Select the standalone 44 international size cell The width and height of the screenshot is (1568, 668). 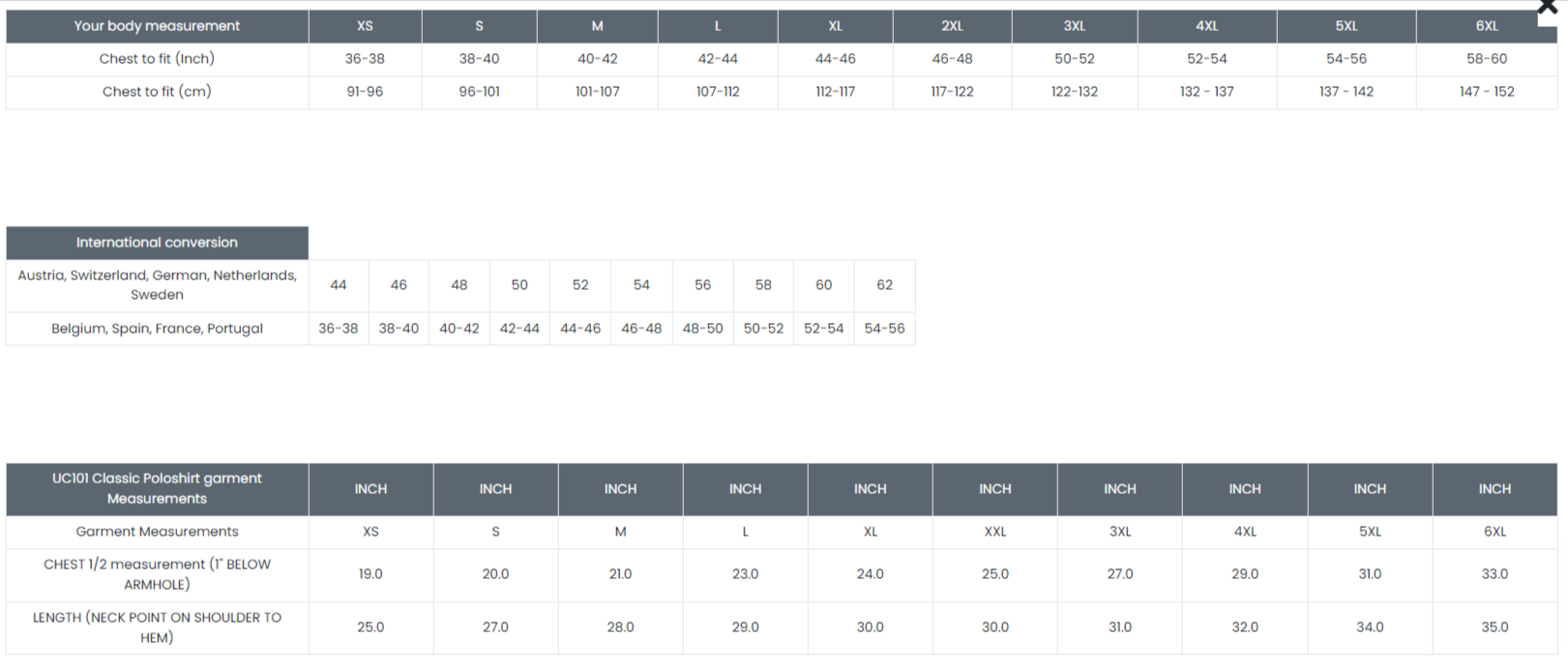click(338, 285)
